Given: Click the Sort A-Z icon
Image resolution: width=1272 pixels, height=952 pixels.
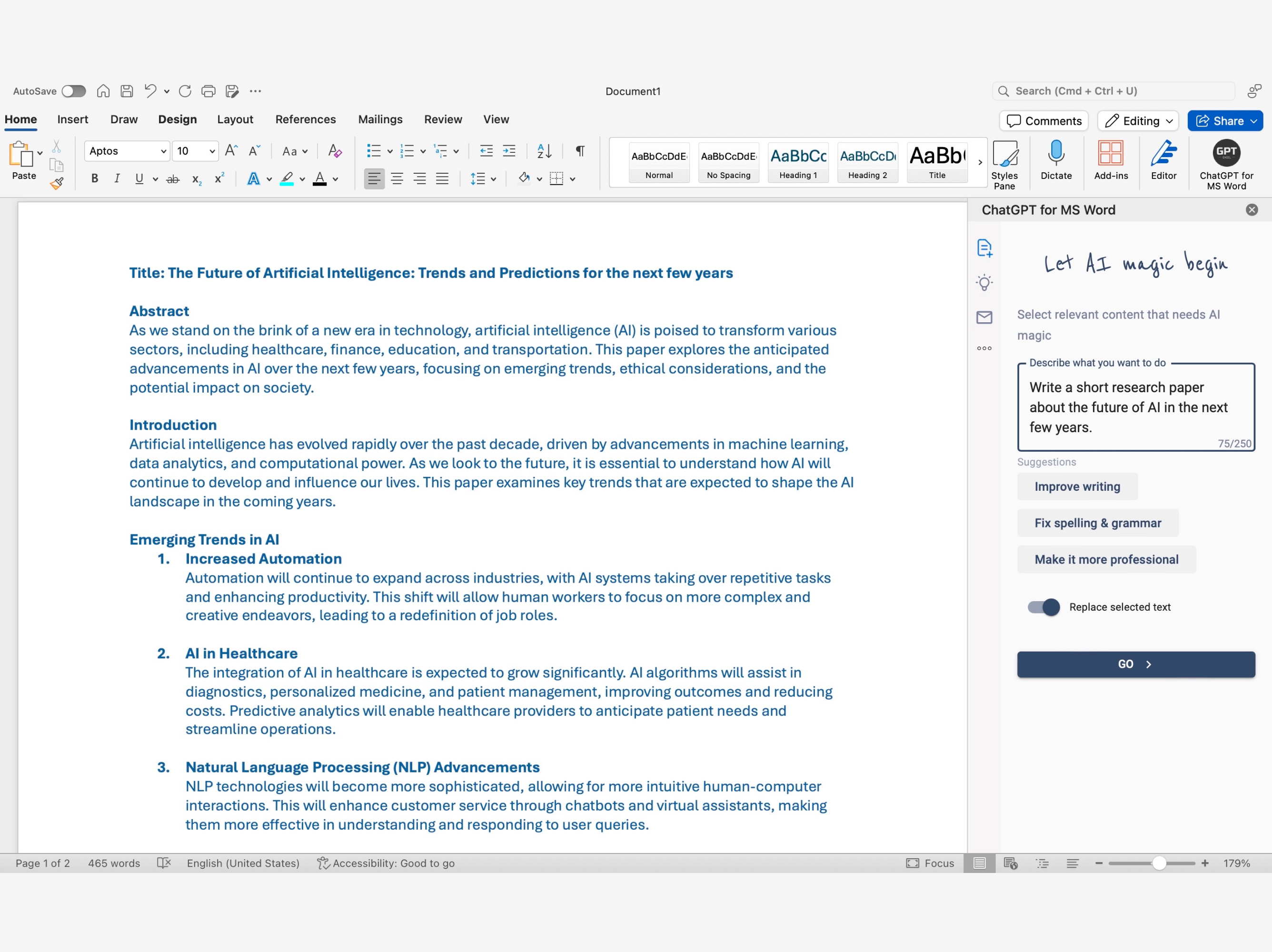Looking at the screenshot, I should pos(544,150).
